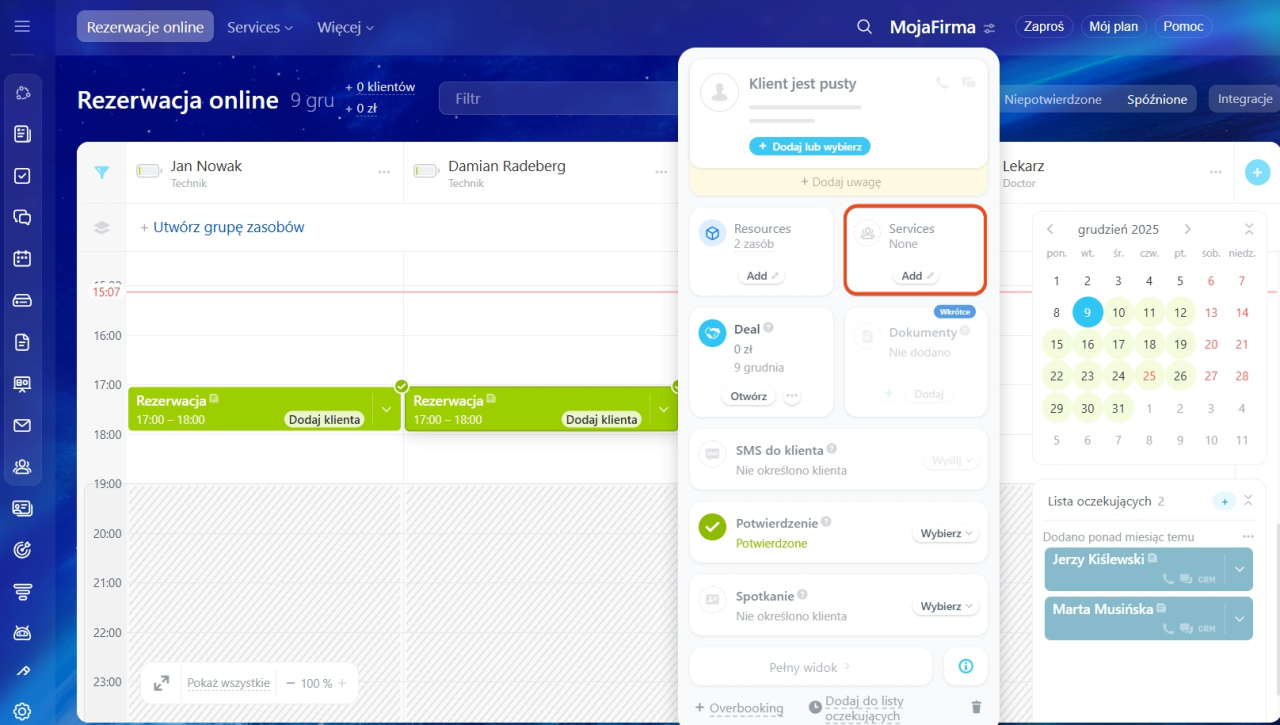Click the Dodaj uwagę note area
Viewport: 1280px width, 725px height.
(x=839, y=182)
